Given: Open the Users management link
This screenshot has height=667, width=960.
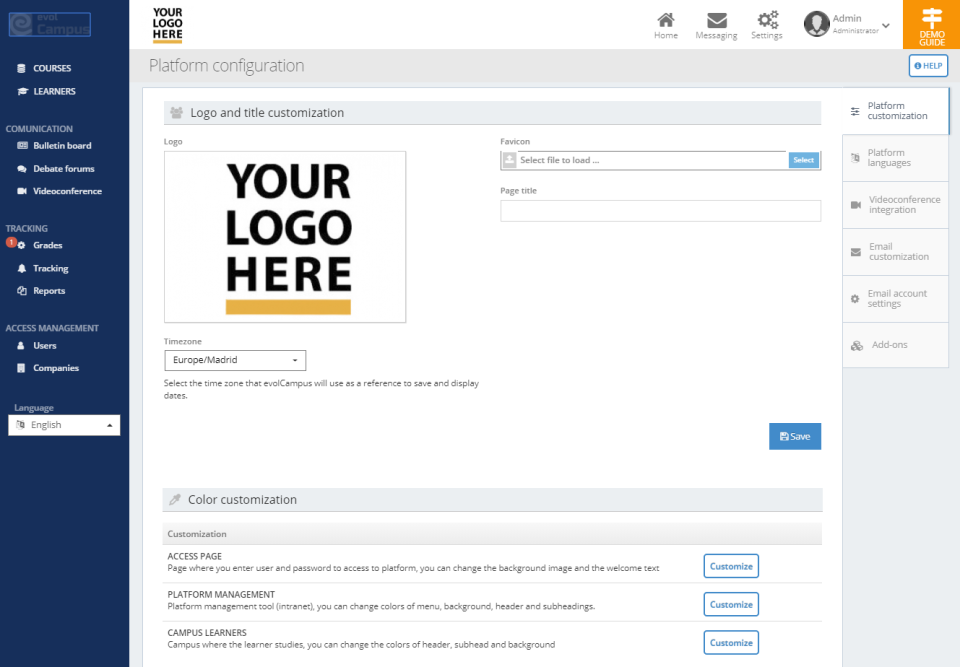Looking at the screenshot, I should coord(45,345).
